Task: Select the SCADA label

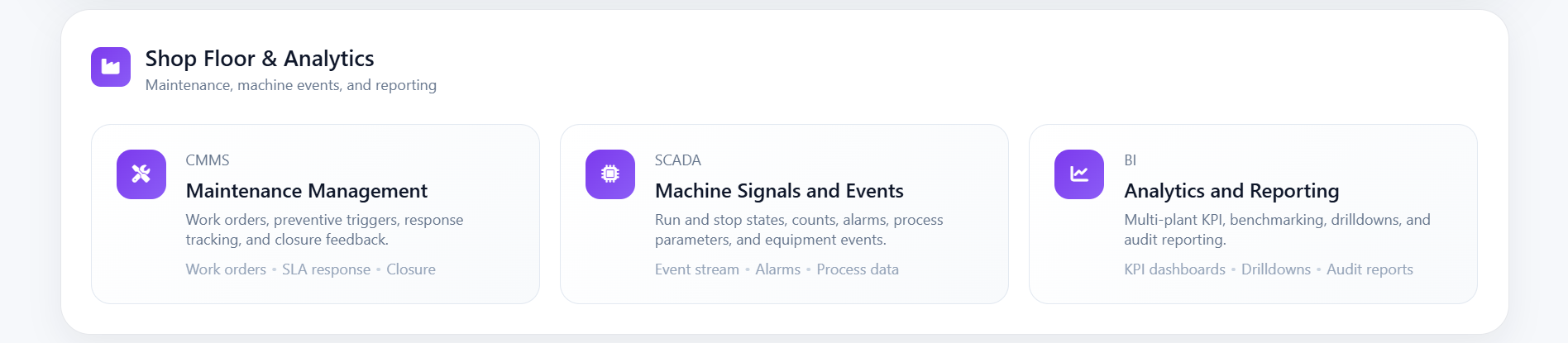Action: click(x=678, y=160)
